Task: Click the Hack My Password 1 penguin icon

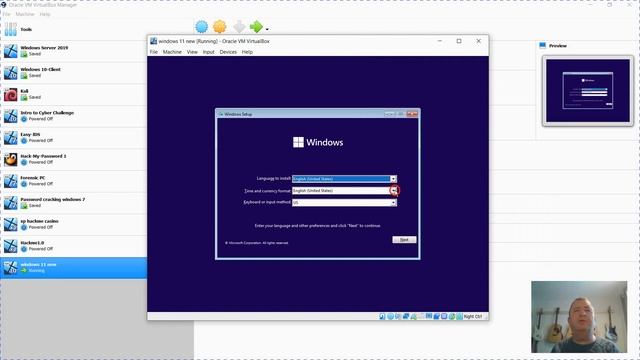Action: (11, 159)
